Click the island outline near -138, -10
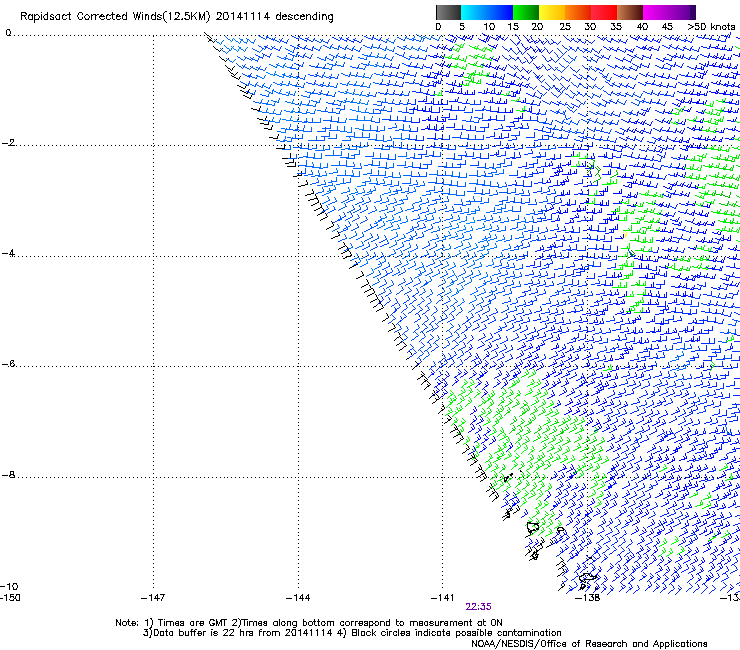The image size is (740, 650). (588, 578)
